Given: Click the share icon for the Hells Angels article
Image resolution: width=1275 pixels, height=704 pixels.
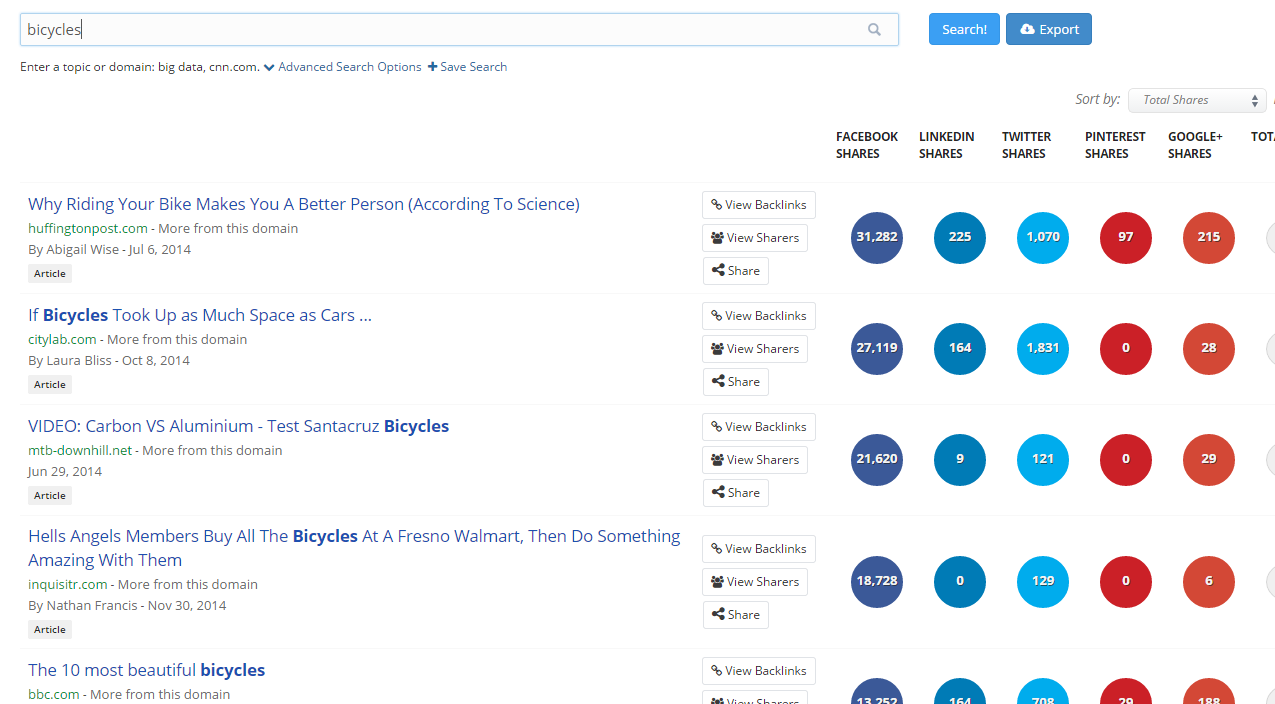Looking at the screenshot, I should (x=717, y=614).
